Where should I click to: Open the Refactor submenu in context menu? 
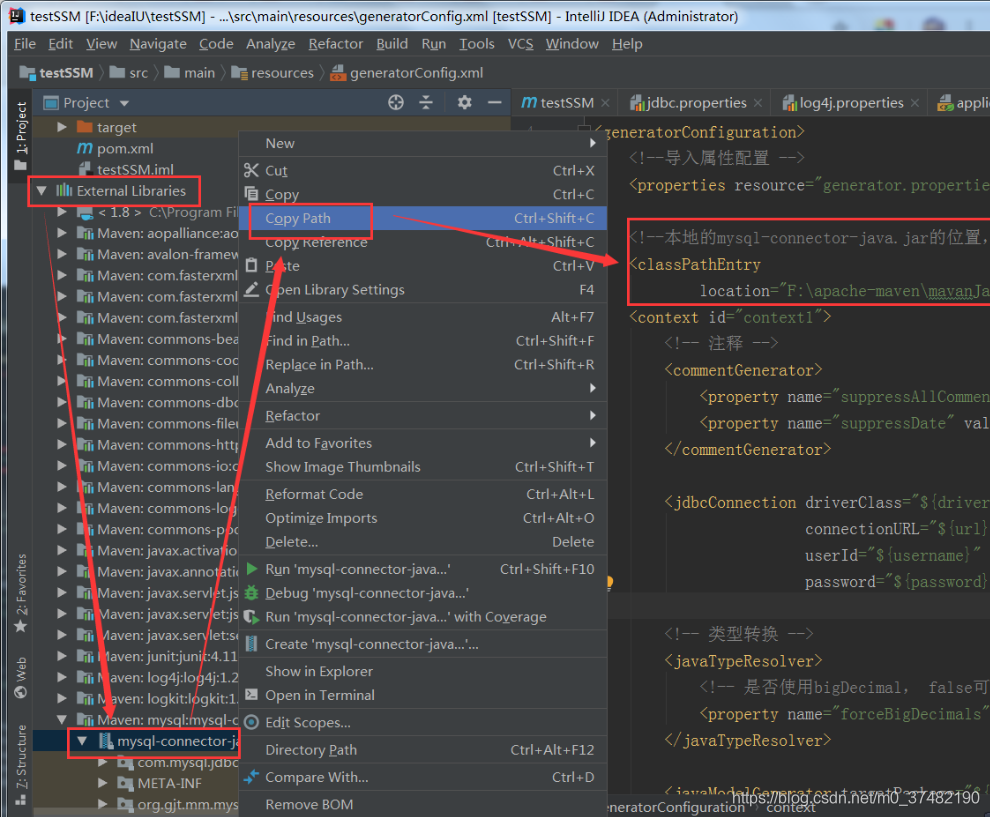(x=423, y=415)
